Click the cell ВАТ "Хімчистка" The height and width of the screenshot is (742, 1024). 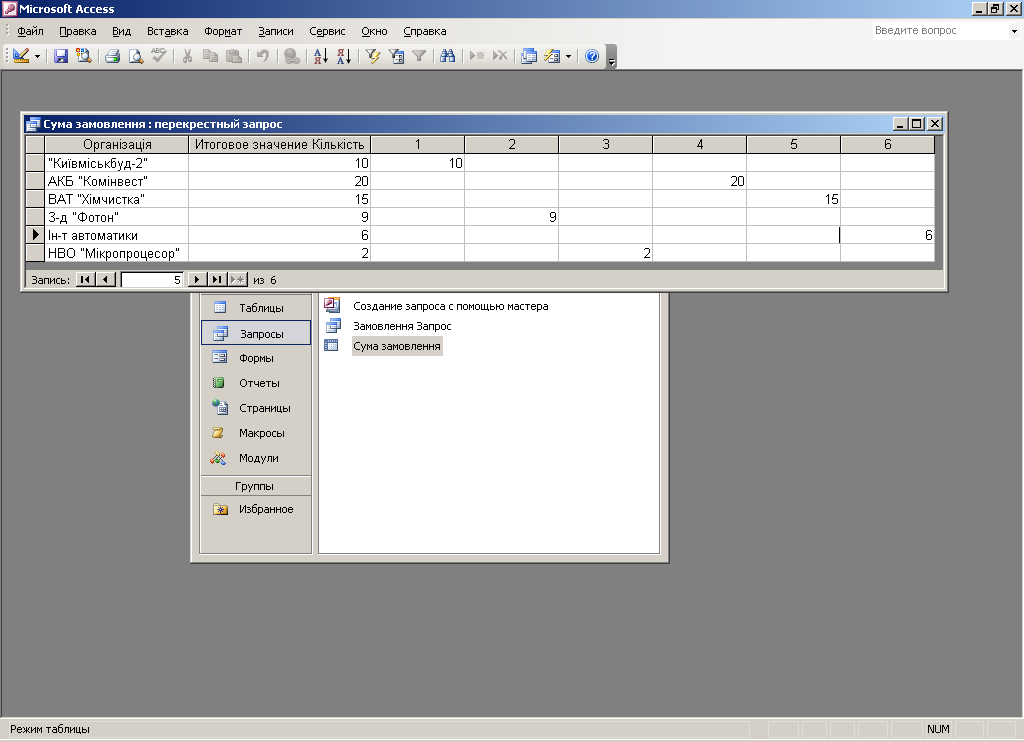coord(117,199)
